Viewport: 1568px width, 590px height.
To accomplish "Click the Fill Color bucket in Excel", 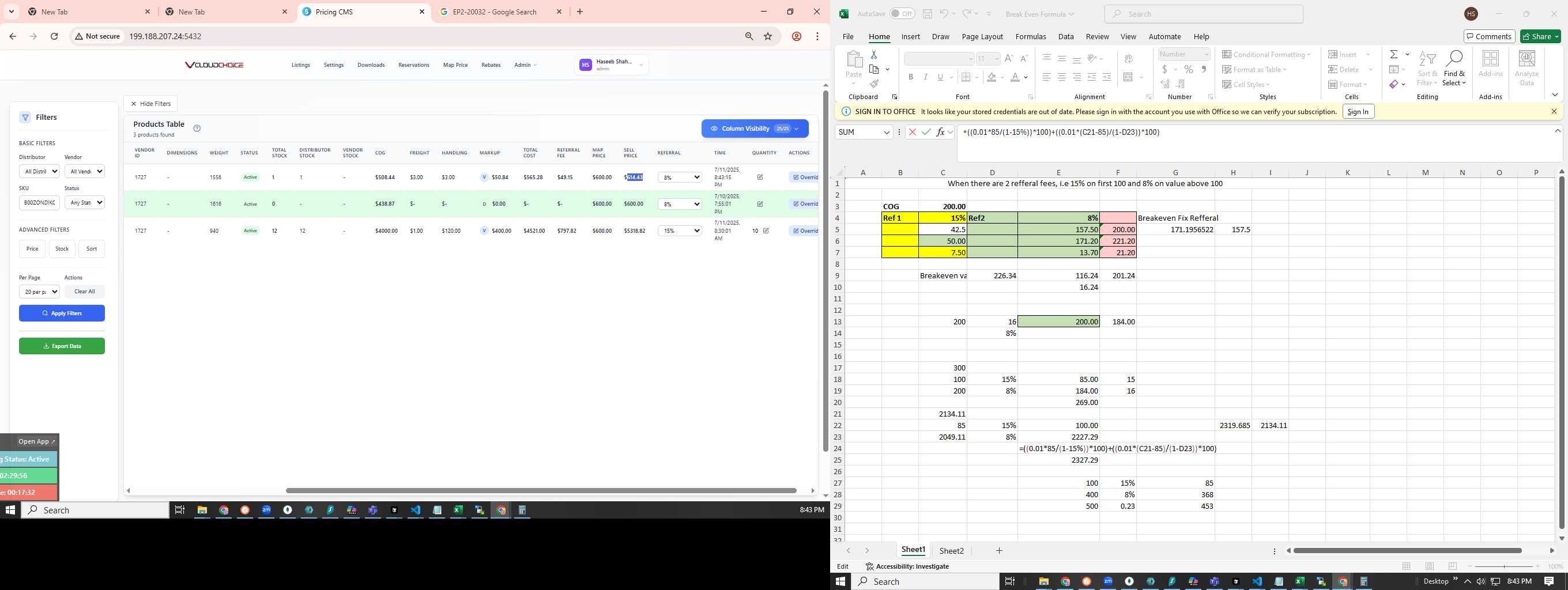I will 992,77.
